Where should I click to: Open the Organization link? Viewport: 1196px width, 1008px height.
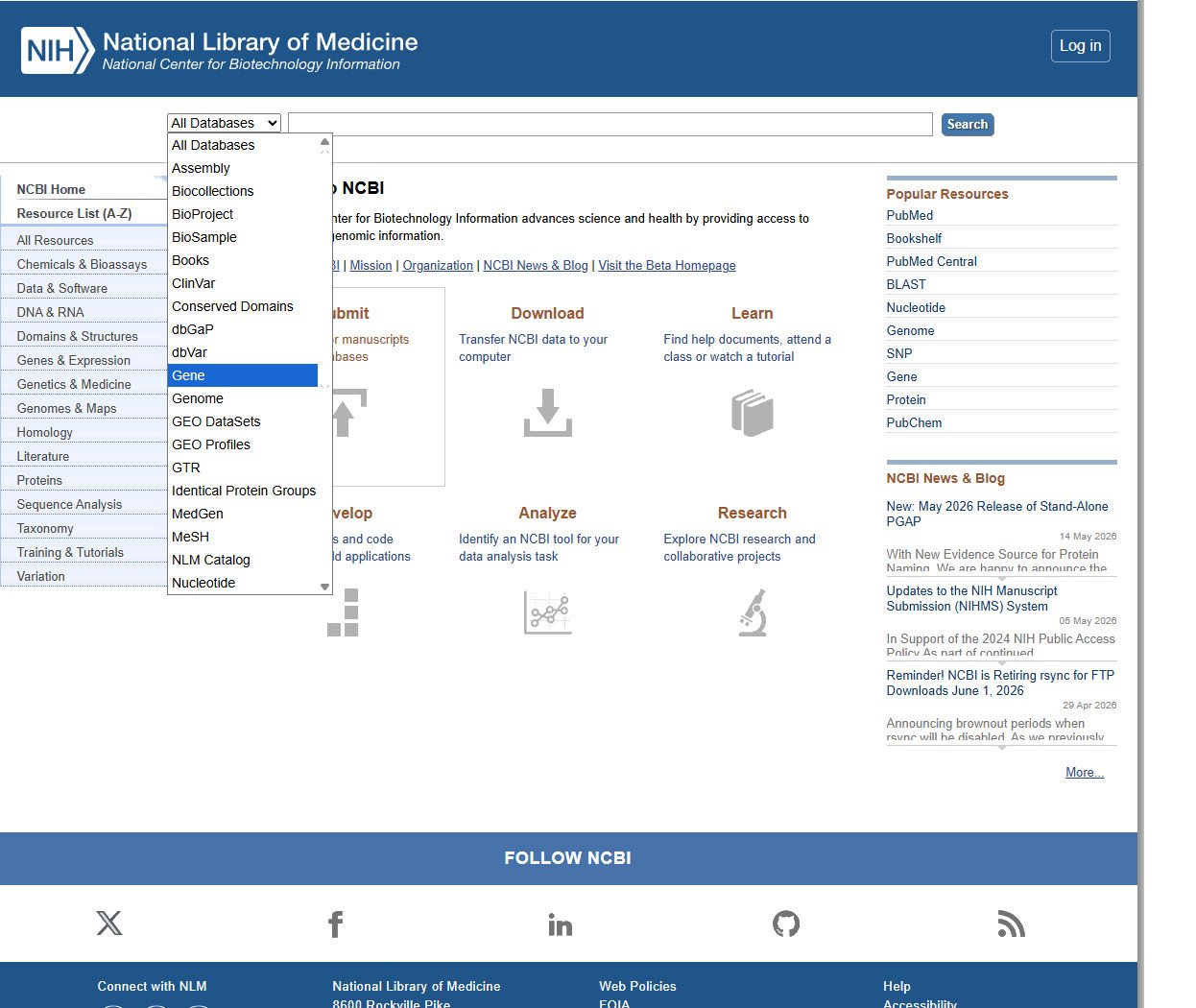[438, 265]
